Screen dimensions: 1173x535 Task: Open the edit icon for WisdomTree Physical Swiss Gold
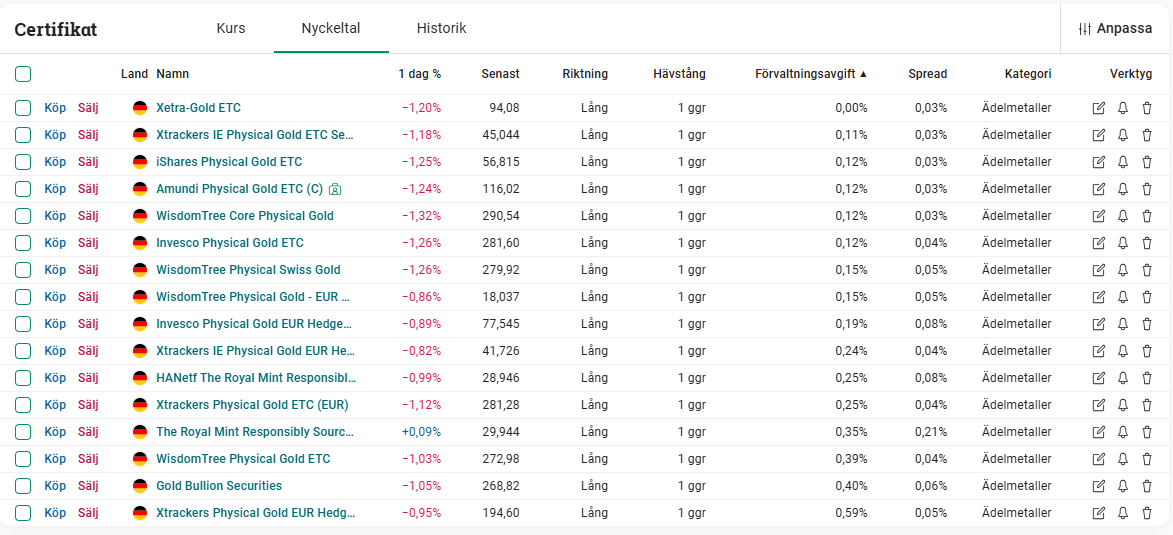point(1099,270)
